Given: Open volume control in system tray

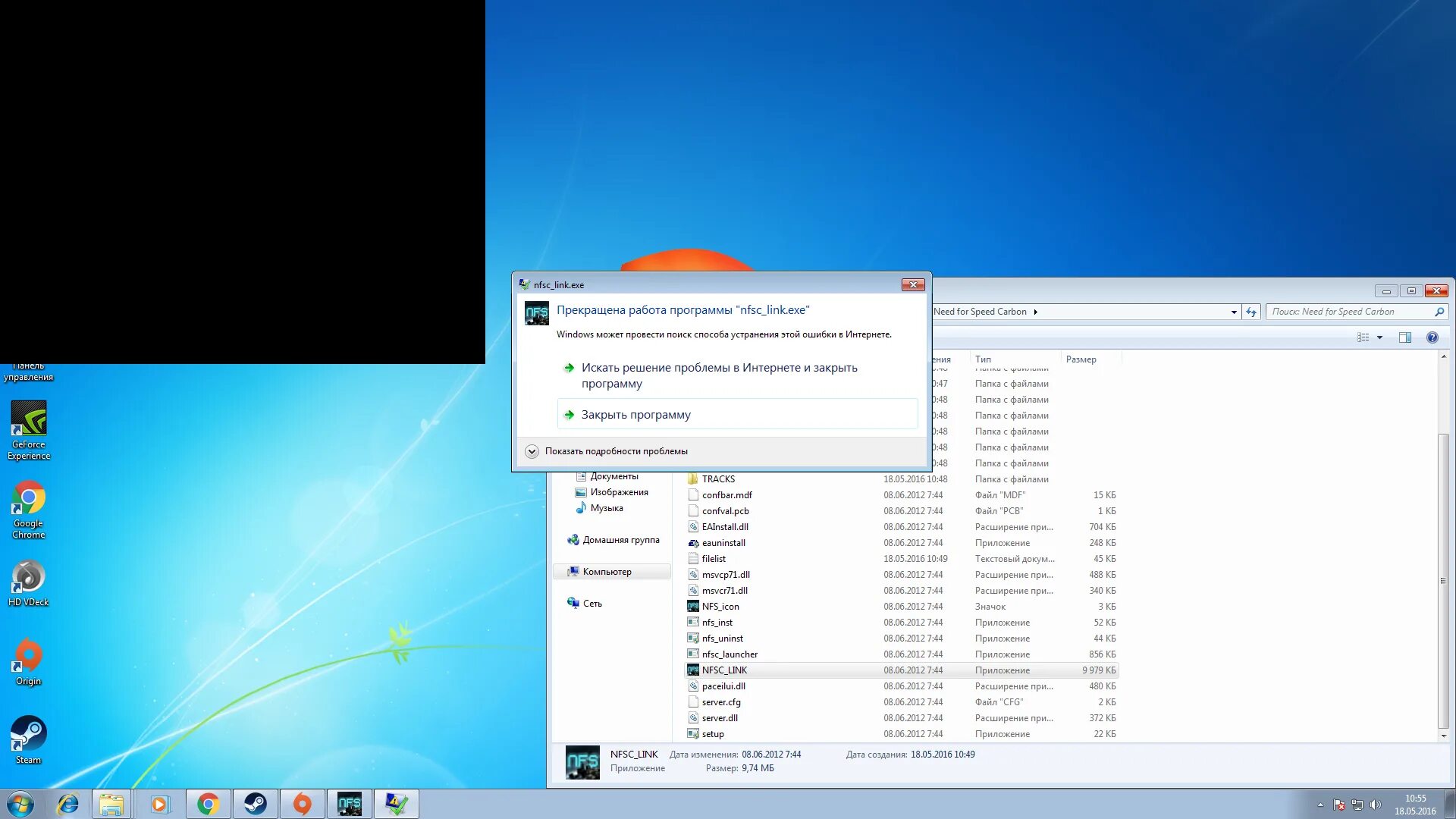Looking at the screenshot, I should [x=1376, y=805].
